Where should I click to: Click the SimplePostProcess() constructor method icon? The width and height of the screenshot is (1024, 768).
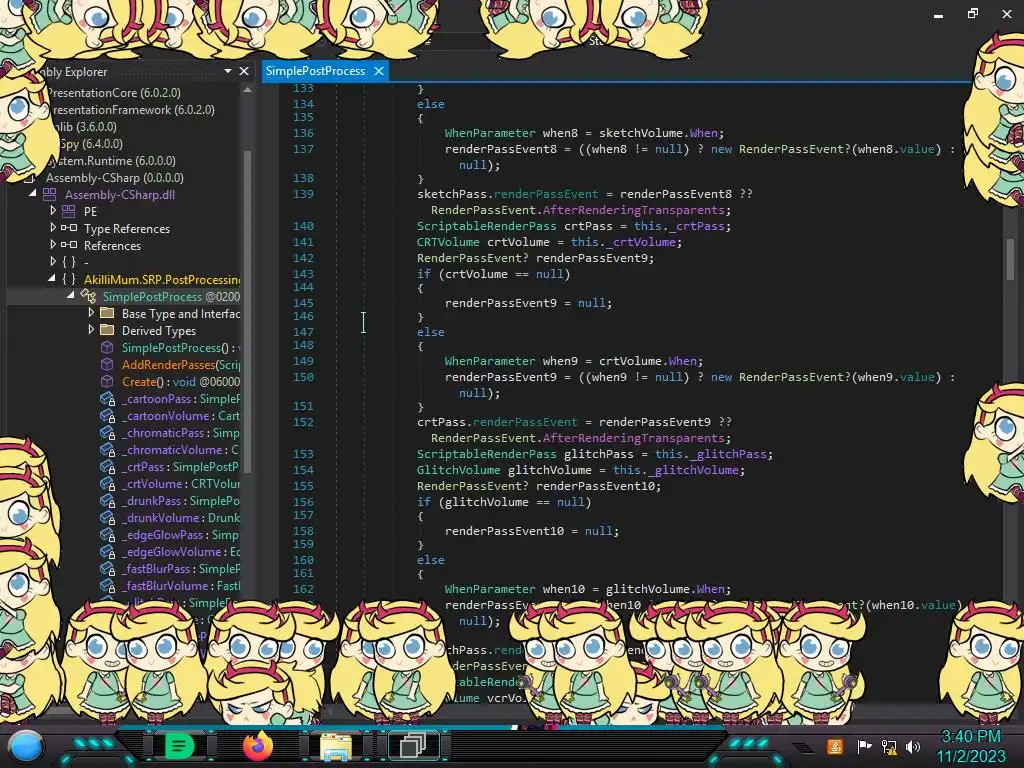tap(106, 347)
